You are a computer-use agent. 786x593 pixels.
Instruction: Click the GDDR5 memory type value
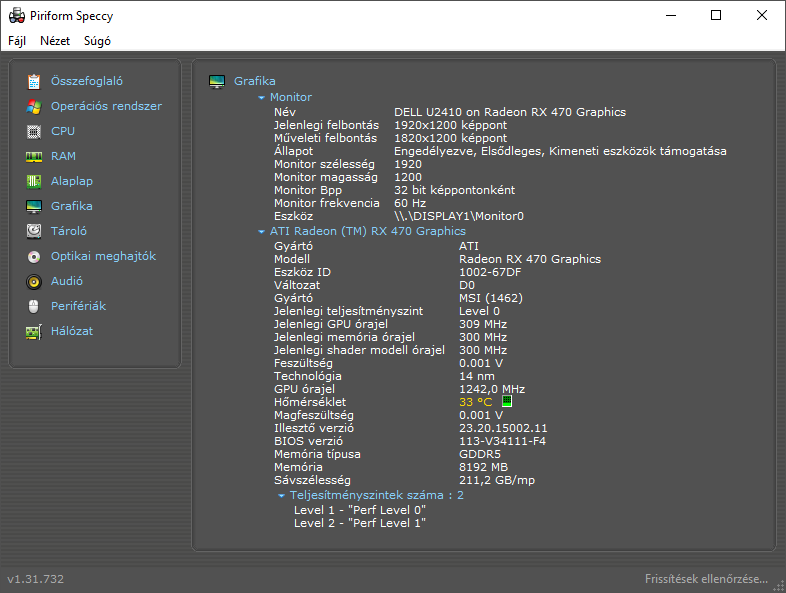[x=480, y=454]
